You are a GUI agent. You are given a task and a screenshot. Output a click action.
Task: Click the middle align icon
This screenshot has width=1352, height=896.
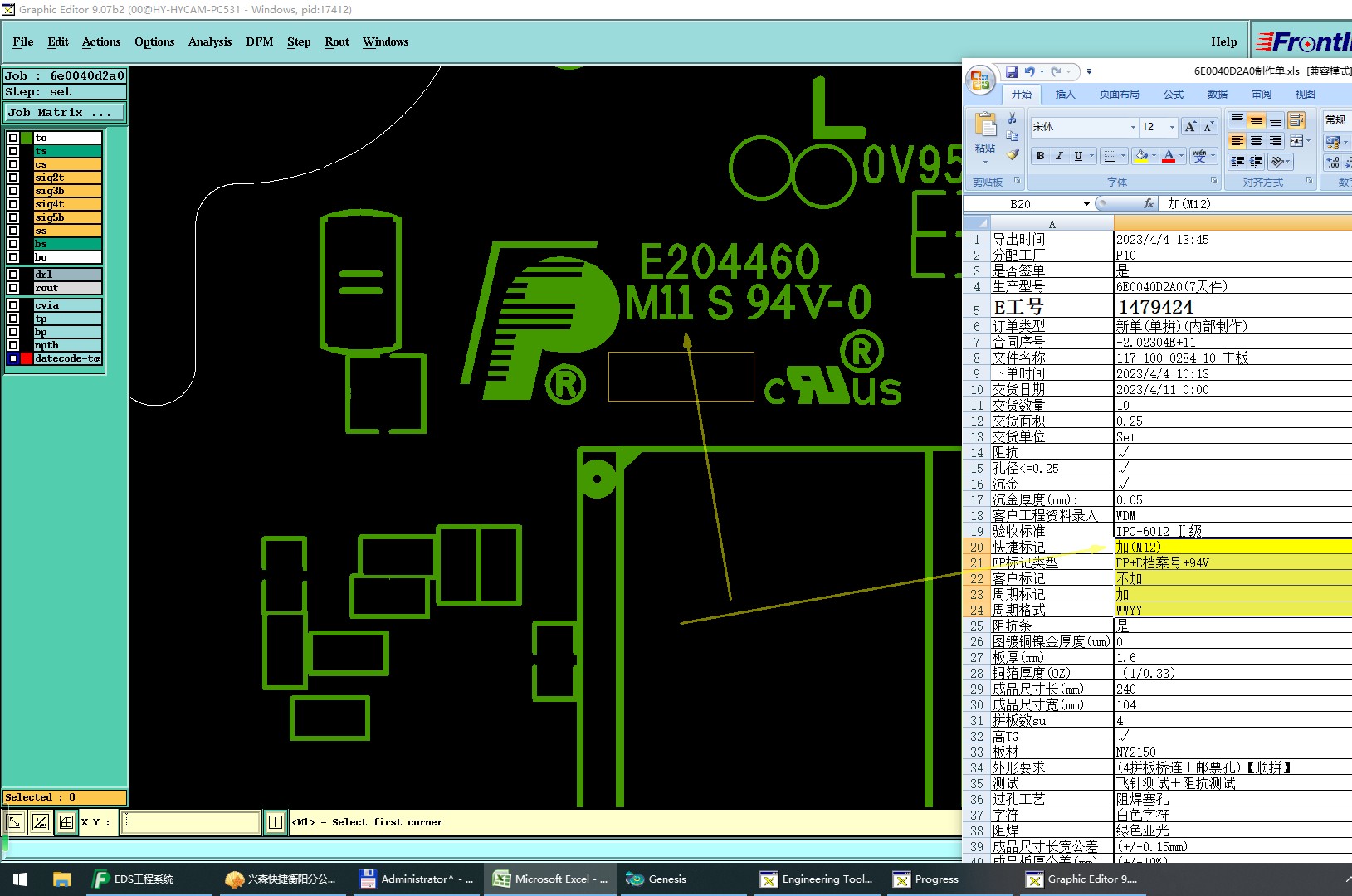click(1256, 120)
